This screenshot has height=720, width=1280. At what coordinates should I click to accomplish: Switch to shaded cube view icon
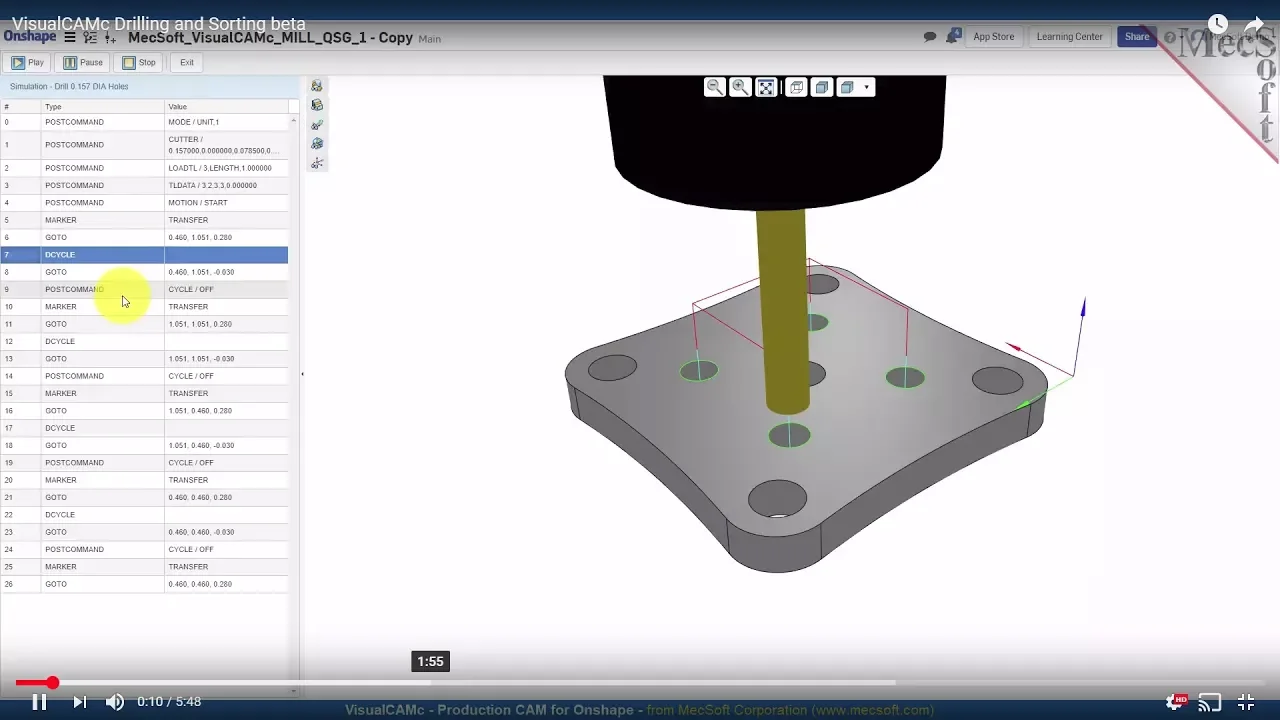pos(822,87)
